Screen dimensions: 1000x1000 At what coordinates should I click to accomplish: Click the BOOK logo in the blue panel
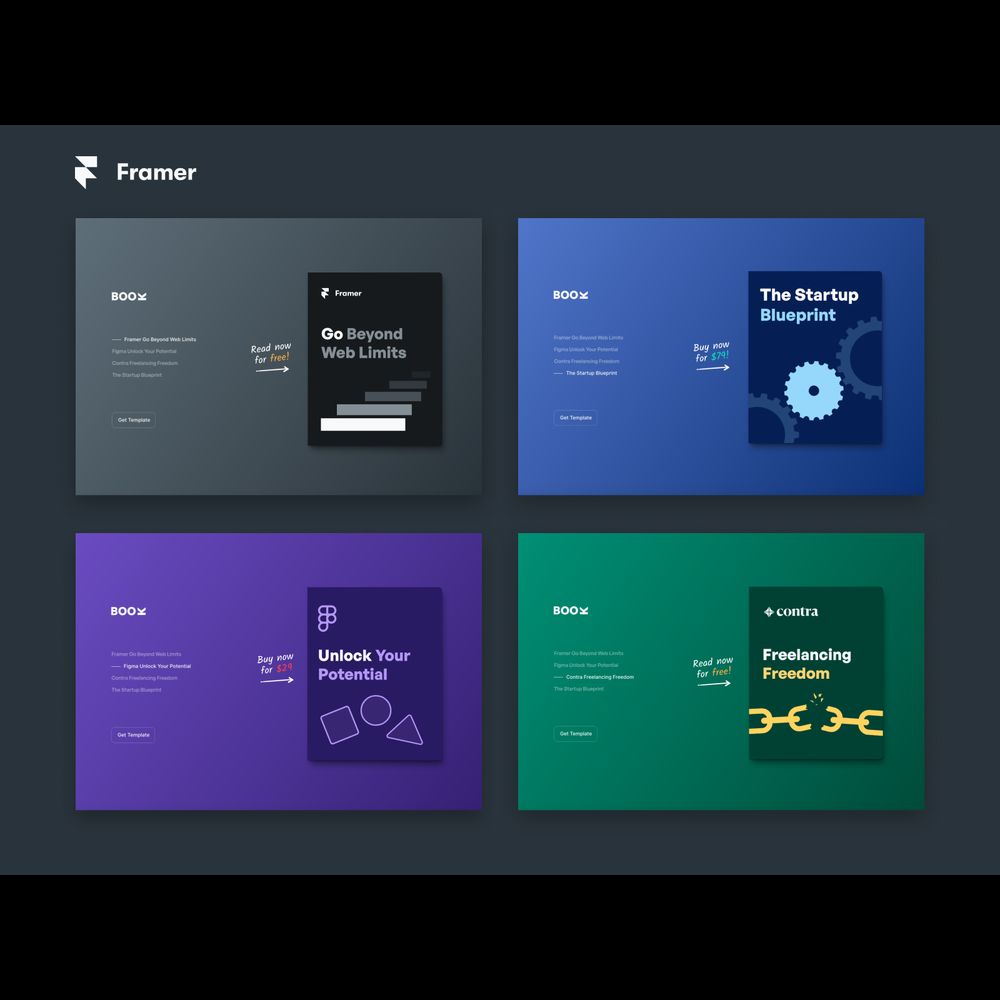point(571,295)
